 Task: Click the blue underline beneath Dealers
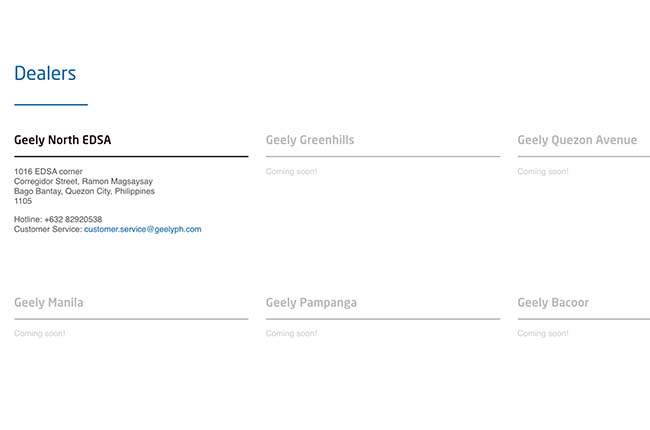(51, 104)
